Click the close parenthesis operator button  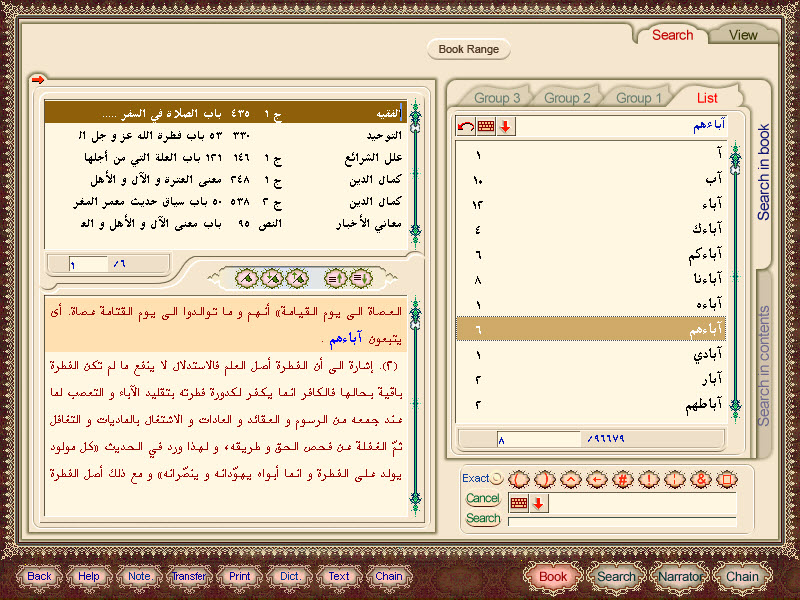(545, 479)
